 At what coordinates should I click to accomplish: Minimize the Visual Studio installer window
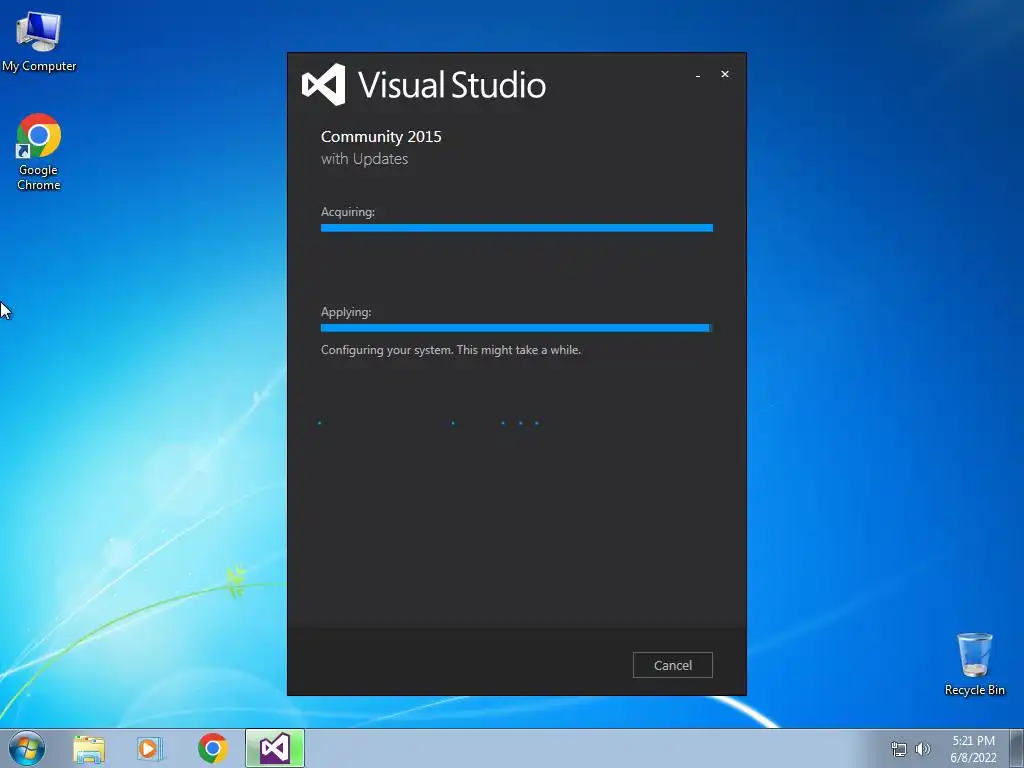[697, 75]
